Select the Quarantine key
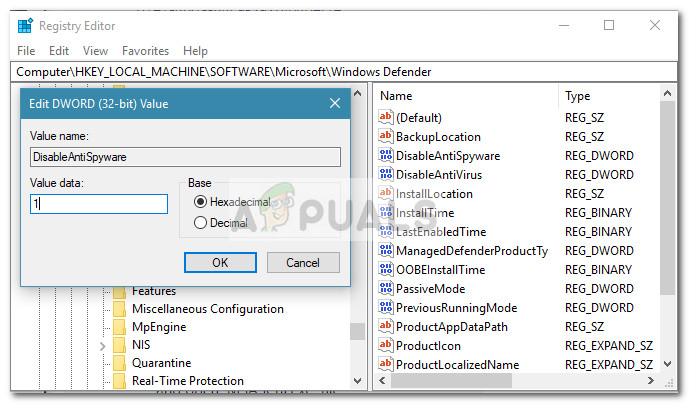This screenshot has height=404, width=689. [162, 363]
